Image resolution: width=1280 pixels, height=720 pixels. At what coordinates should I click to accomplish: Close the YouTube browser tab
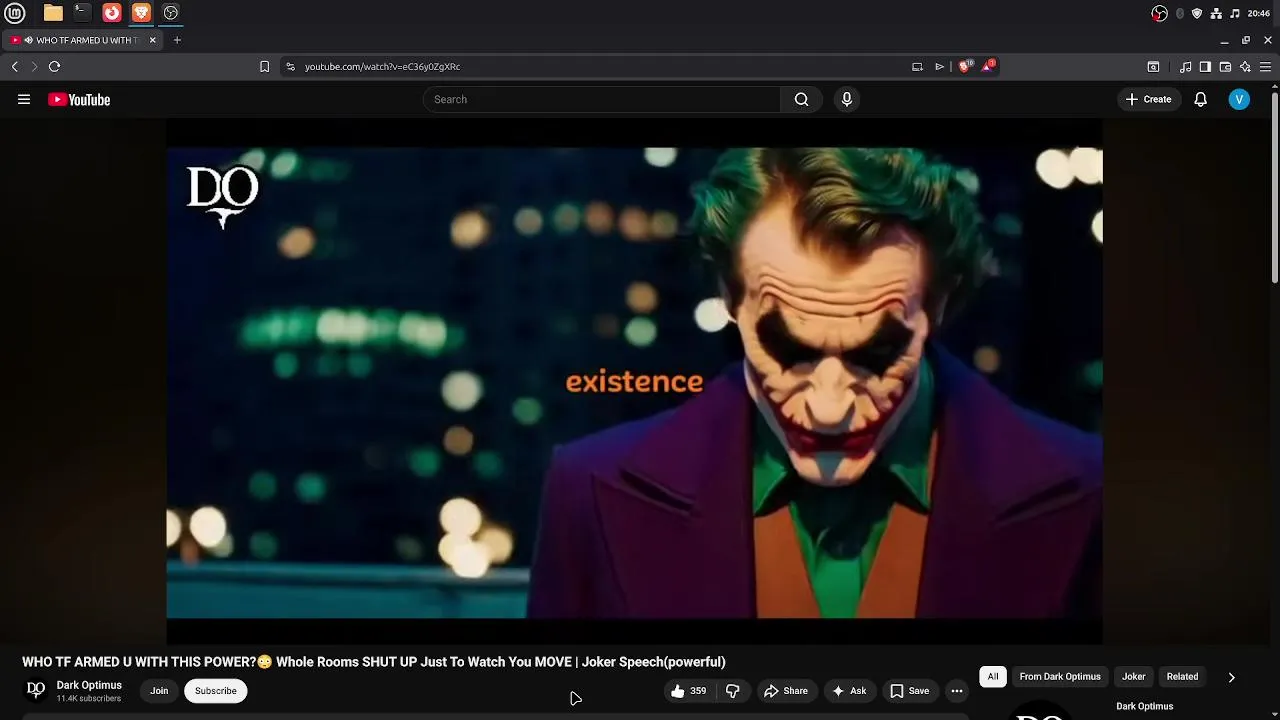point(152,40)
